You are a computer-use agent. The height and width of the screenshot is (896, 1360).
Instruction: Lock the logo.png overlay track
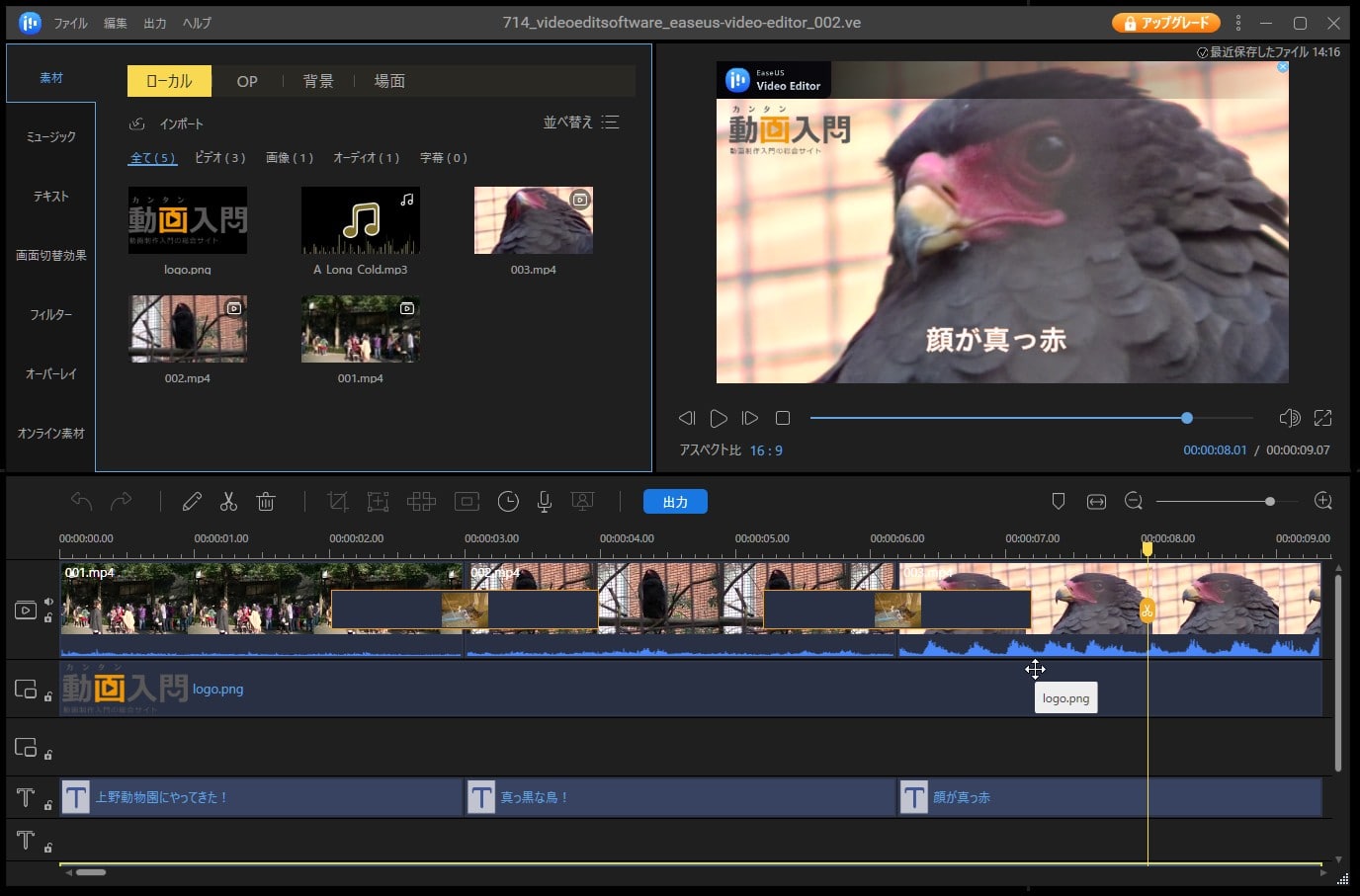47,696
